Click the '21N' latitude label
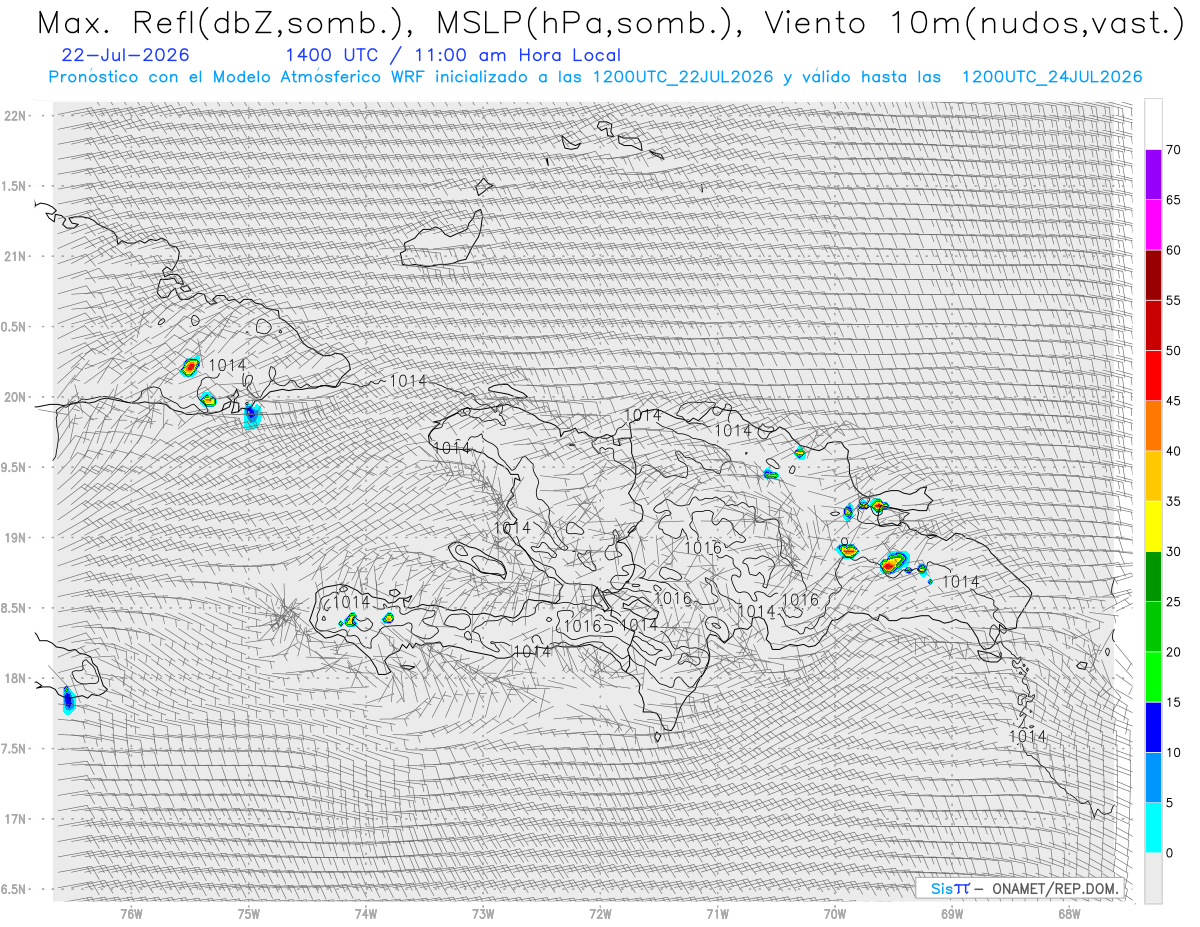The height and width of the screenshot is (927, 1200). 16,256
